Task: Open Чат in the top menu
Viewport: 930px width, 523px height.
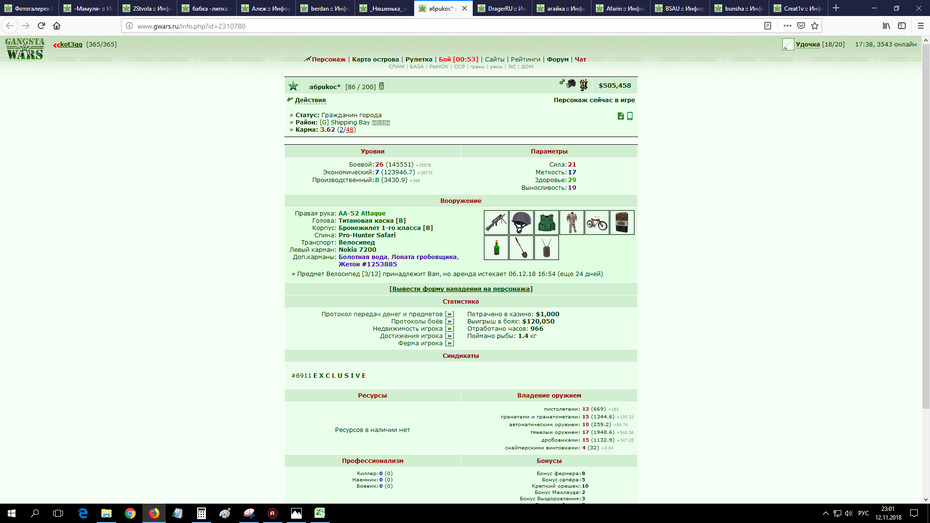Action: [x=580, y=59]
